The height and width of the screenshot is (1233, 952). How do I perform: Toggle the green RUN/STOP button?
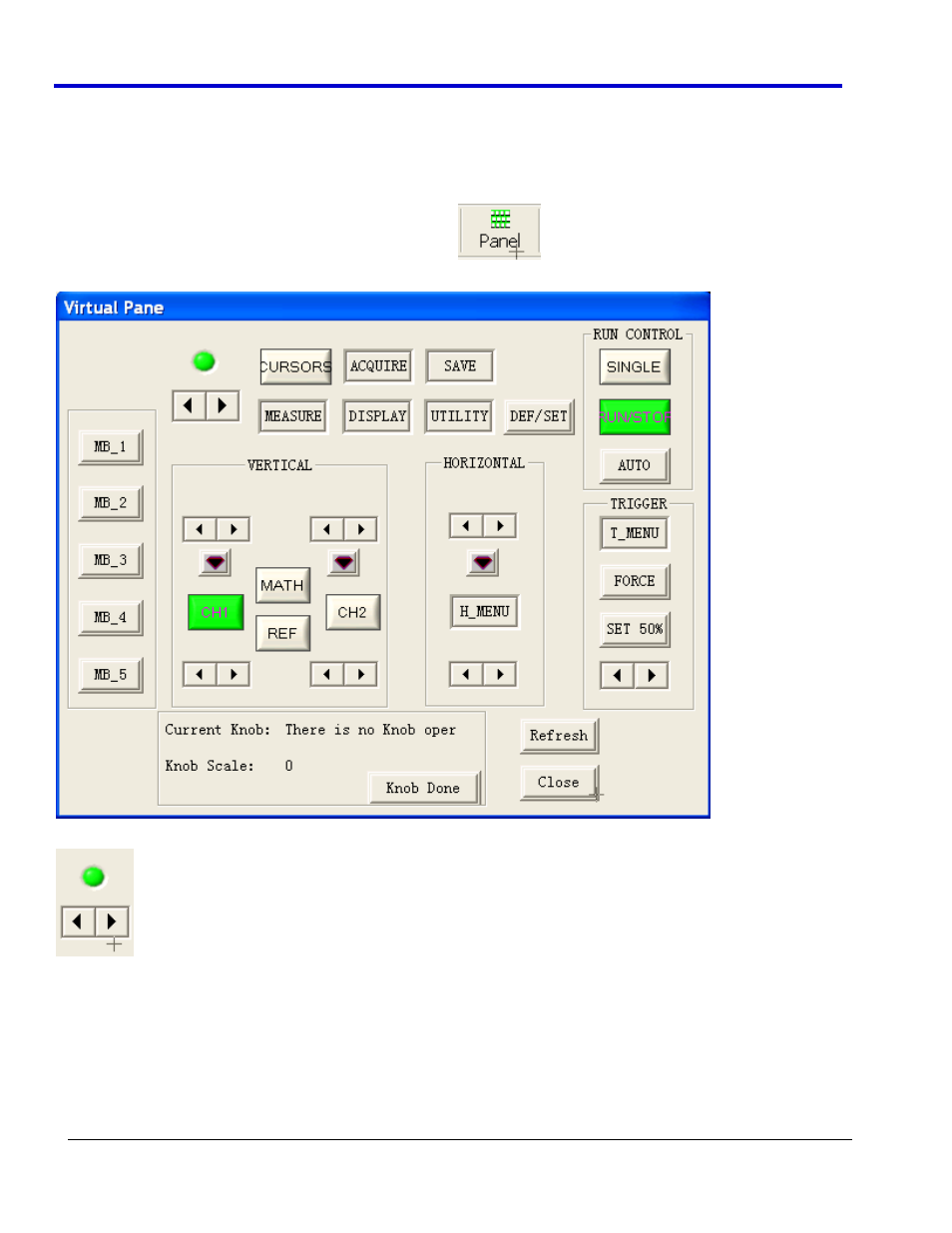pyautogui.click(x=635, y=417)
